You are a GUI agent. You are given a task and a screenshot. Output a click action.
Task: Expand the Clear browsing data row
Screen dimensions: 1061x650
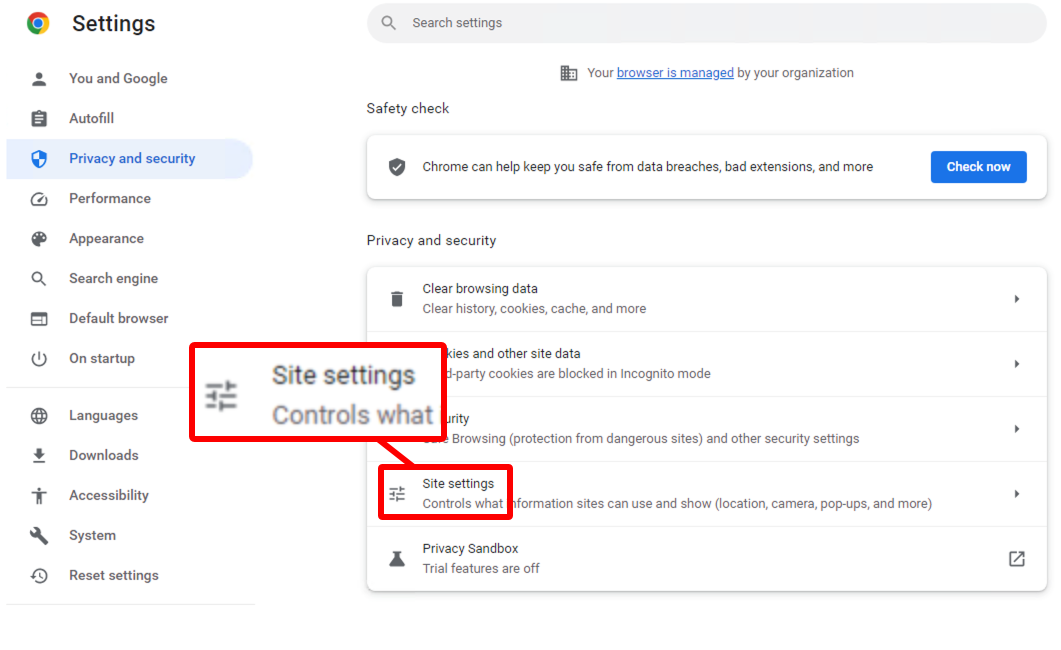[1018, 298]
